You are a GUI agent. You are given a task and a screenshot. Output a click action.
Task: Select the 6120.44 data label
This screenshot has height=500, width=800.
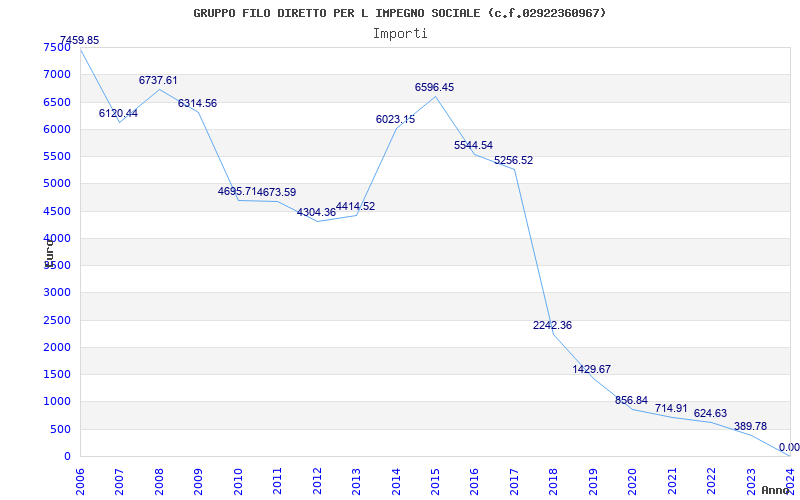point(118,113)
